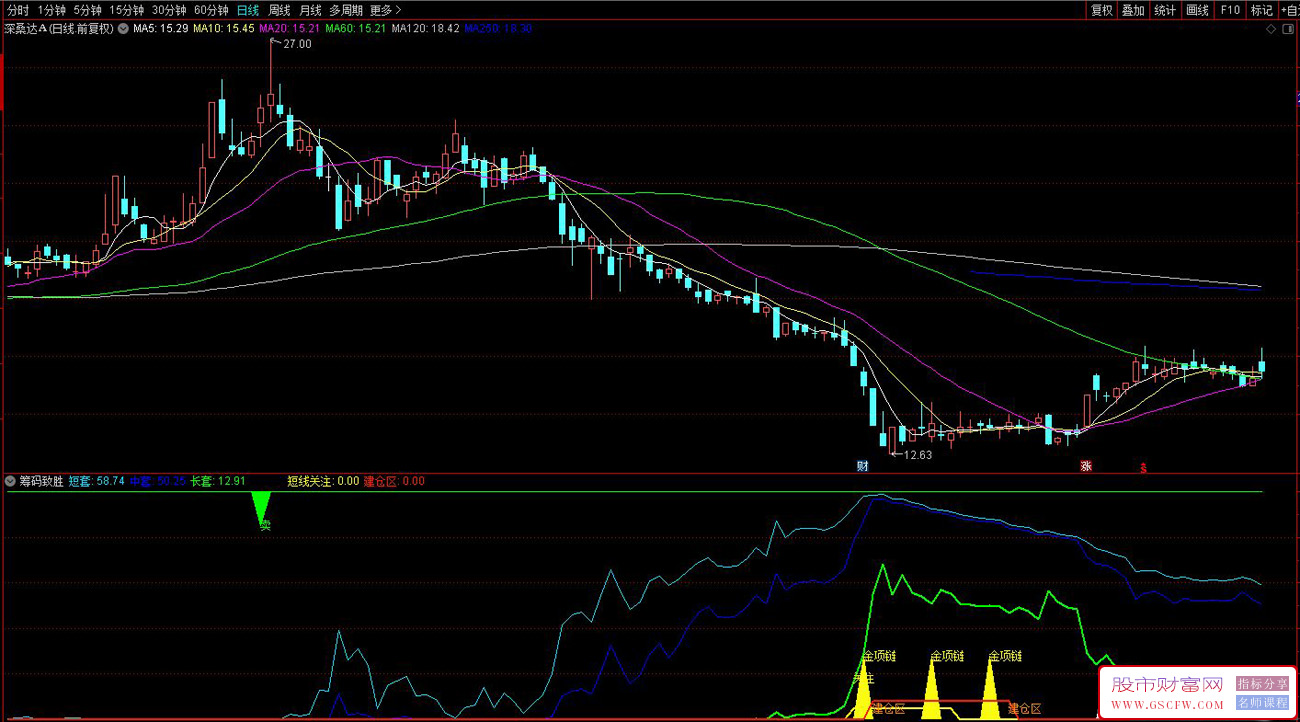Click the 27.00 high price label

point(297,44)
